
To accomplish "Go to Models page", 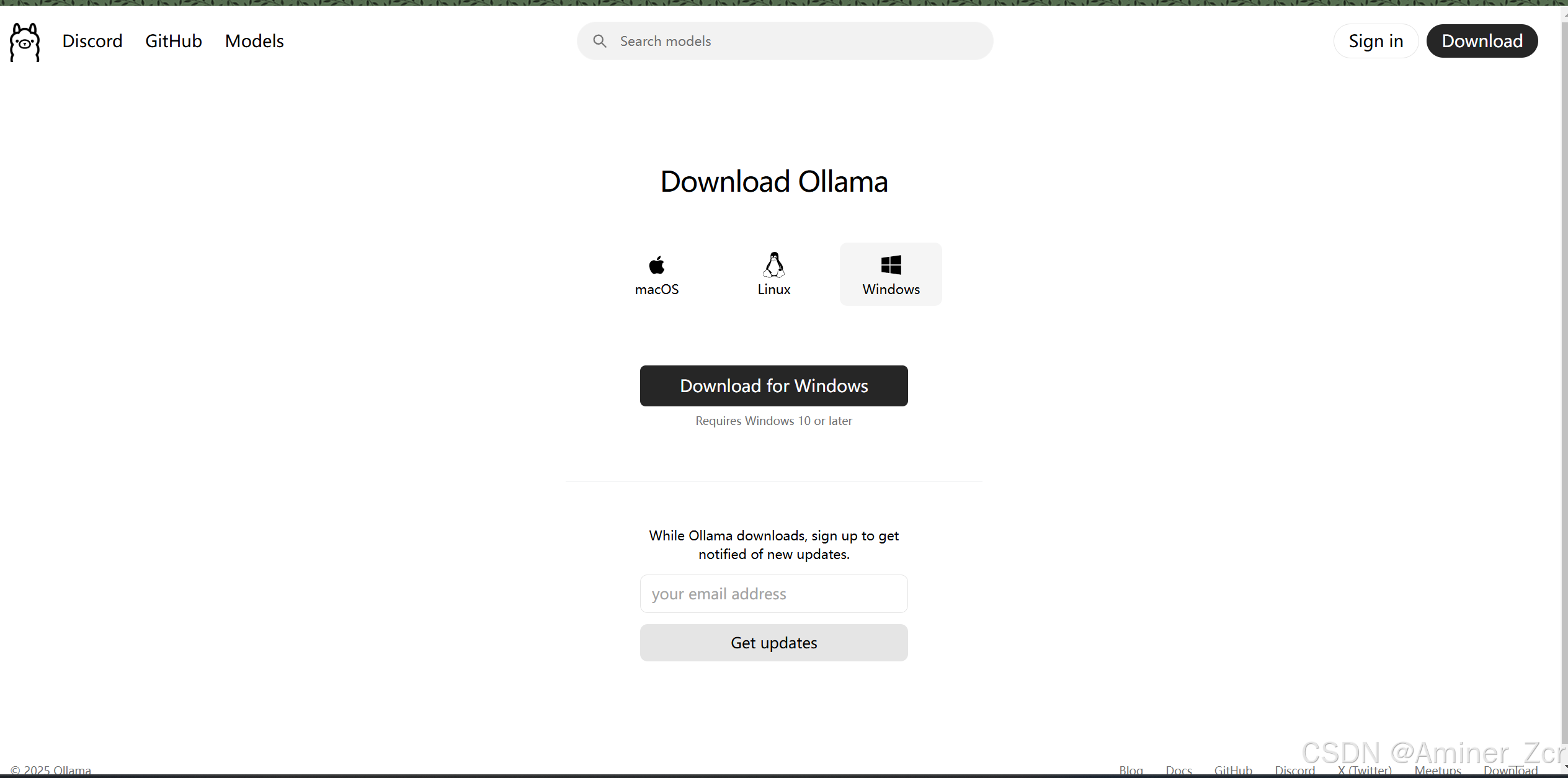I will (254, 41).
